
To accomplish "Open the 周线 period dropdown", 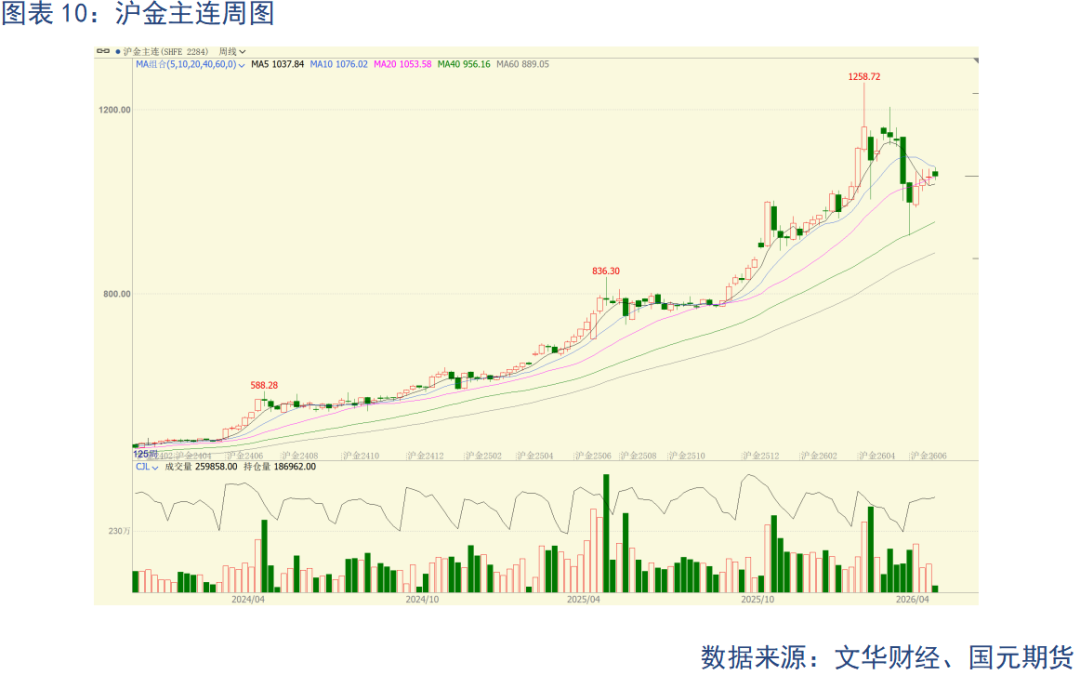I will click(x=233, y=51).
